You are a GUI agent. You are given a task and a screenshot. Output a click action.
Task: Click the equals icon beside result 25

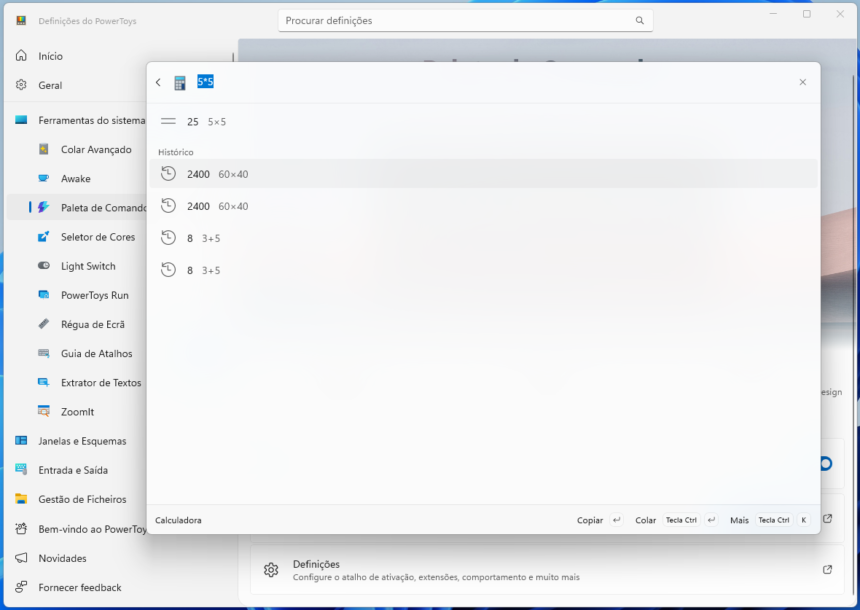[168, 122]
